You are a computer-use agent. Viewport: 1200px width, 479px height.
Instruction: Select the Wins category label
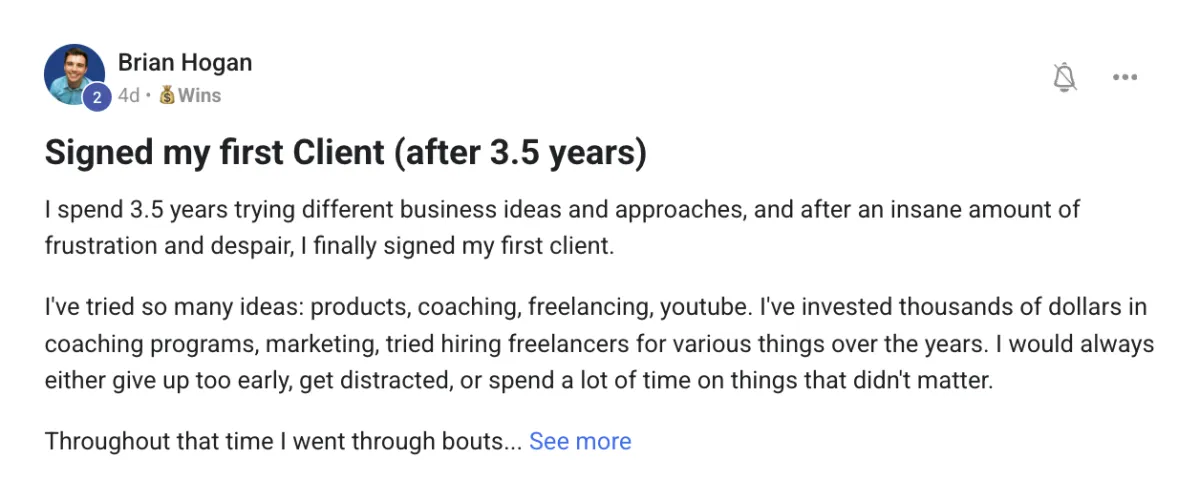(199, 96)
